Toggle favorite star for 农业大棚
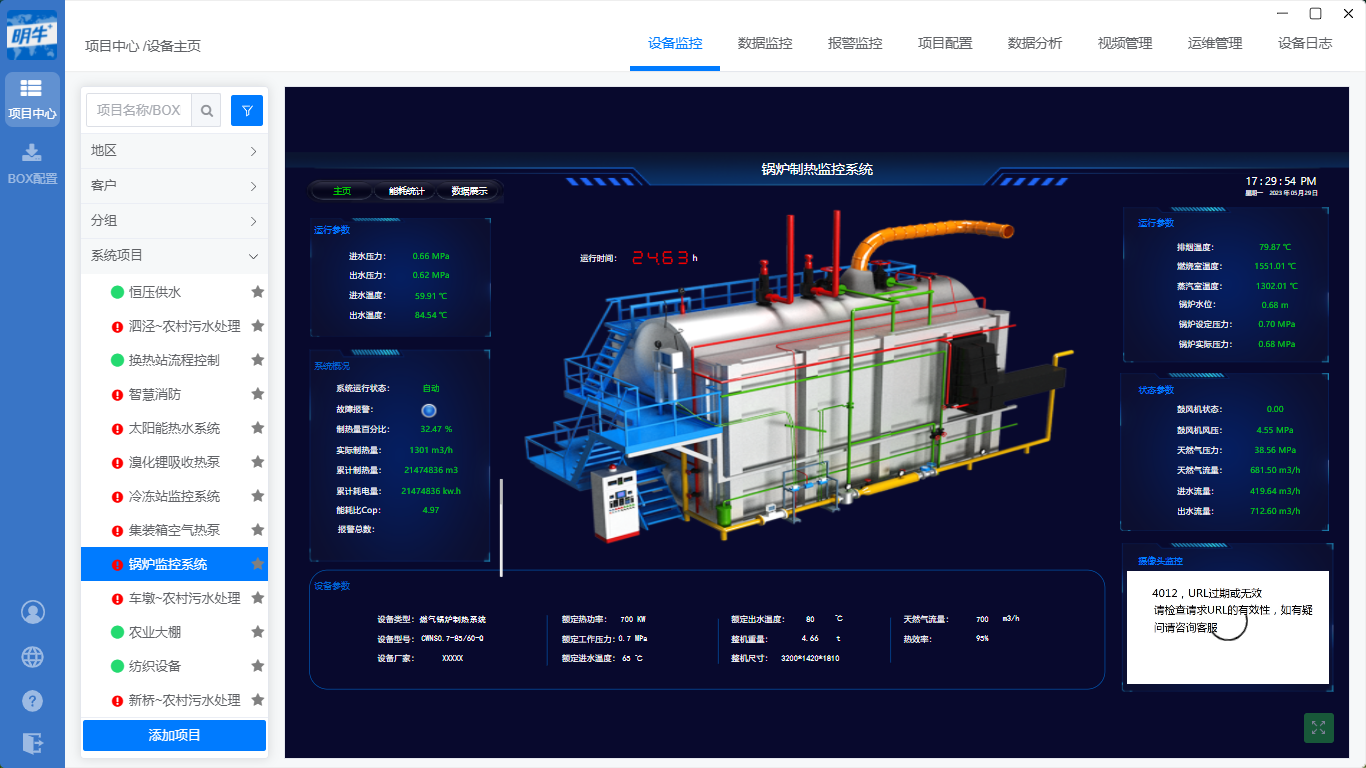The height and width of the screenshot is (768, 1366). (257, 632)
